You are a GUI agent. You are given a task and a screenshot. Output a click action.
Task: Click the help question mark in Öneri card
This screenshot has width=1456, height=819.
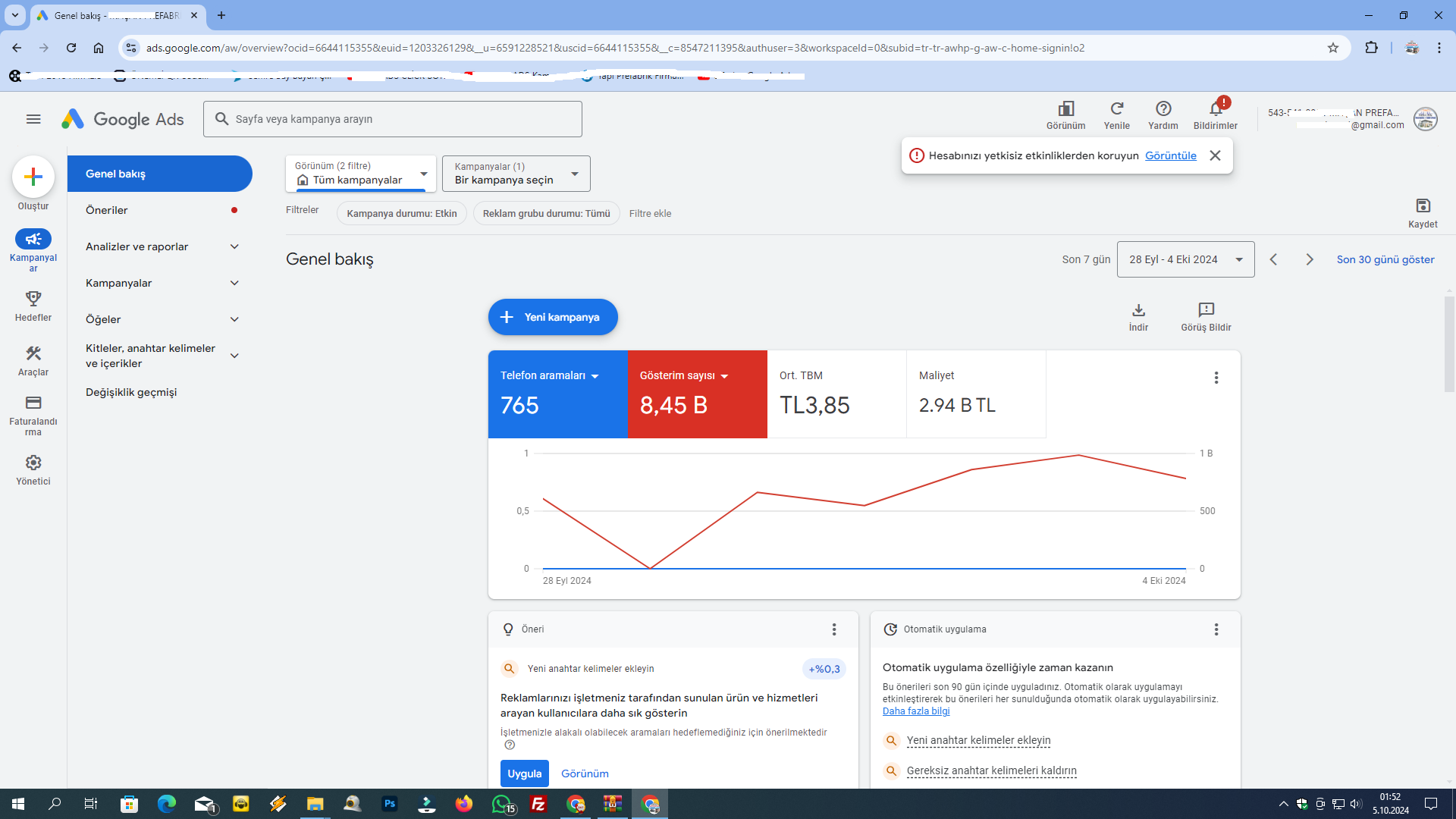click(510, 745)
